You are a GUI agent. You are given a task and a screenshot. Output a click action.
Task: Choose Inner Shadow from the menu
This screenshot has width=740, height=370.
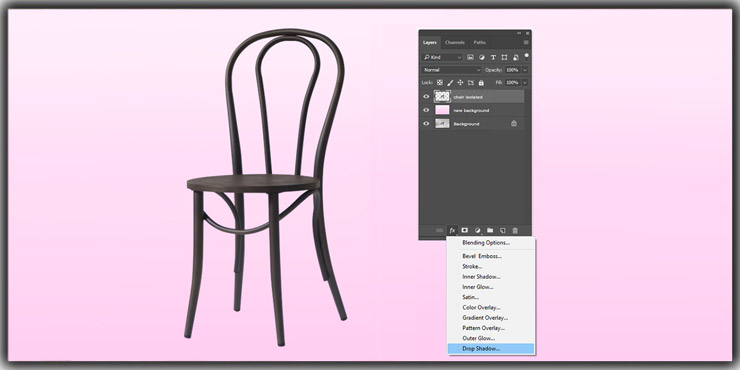(491, 277)
